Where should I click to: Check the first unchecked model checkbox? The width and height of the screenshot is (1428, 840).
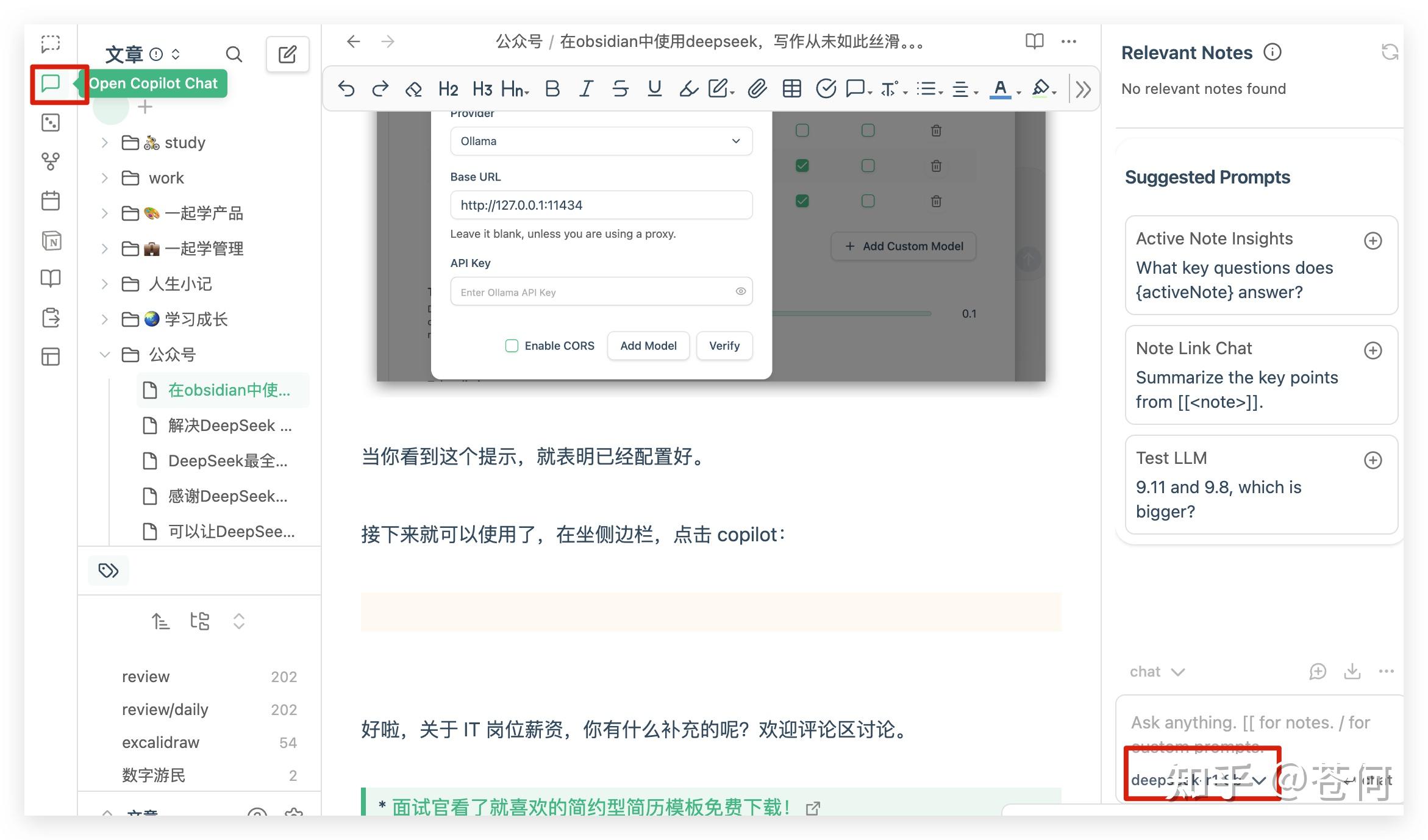802,130
